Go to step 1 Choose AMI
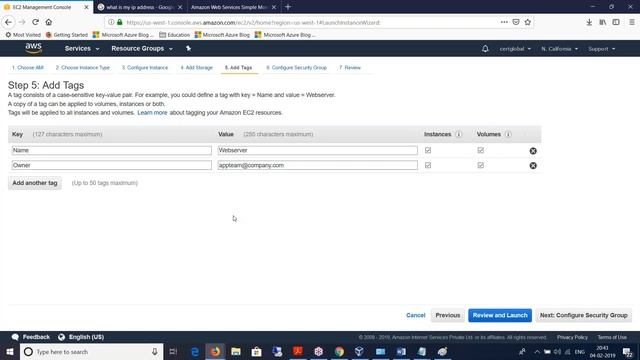Image resolution: width=640 pixels, height=360 pixels. point(28,67)
